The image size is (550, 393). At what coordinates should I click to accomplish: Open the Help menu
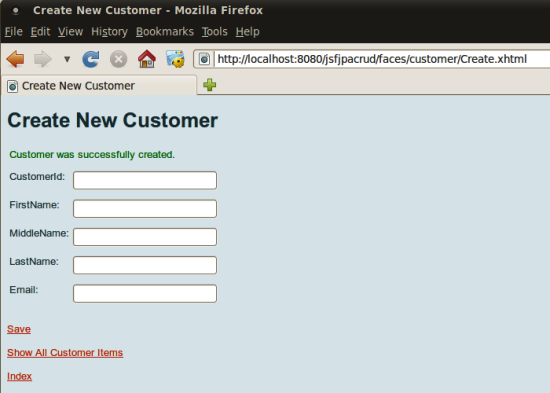click(248, 32)
